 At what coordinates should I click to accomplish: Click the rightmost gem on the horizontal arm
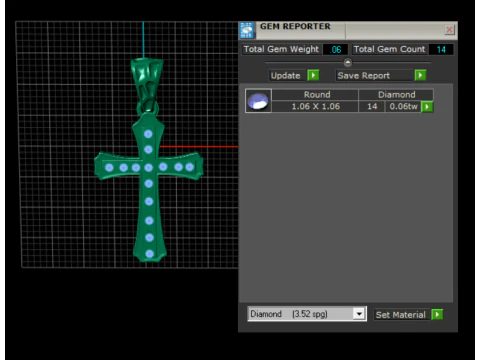190,167
